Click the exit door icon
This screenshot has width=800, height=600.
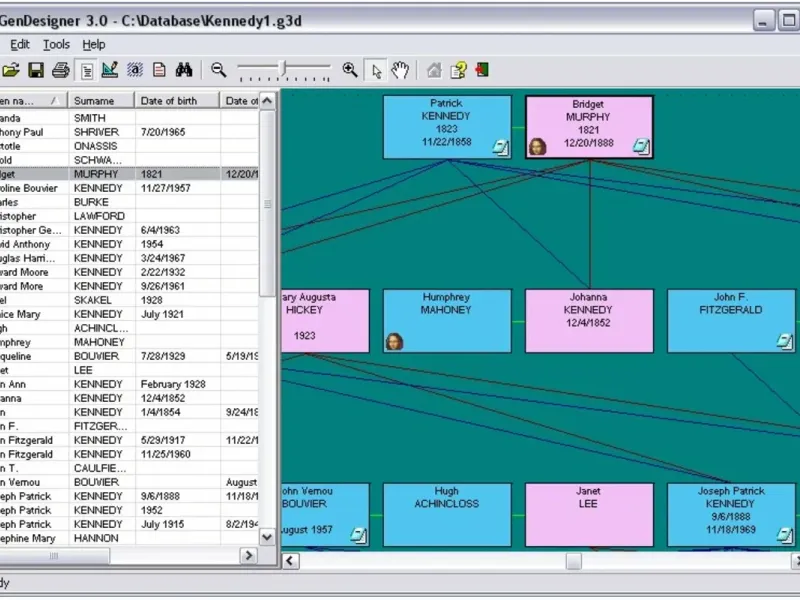click(x=482, y=70)
